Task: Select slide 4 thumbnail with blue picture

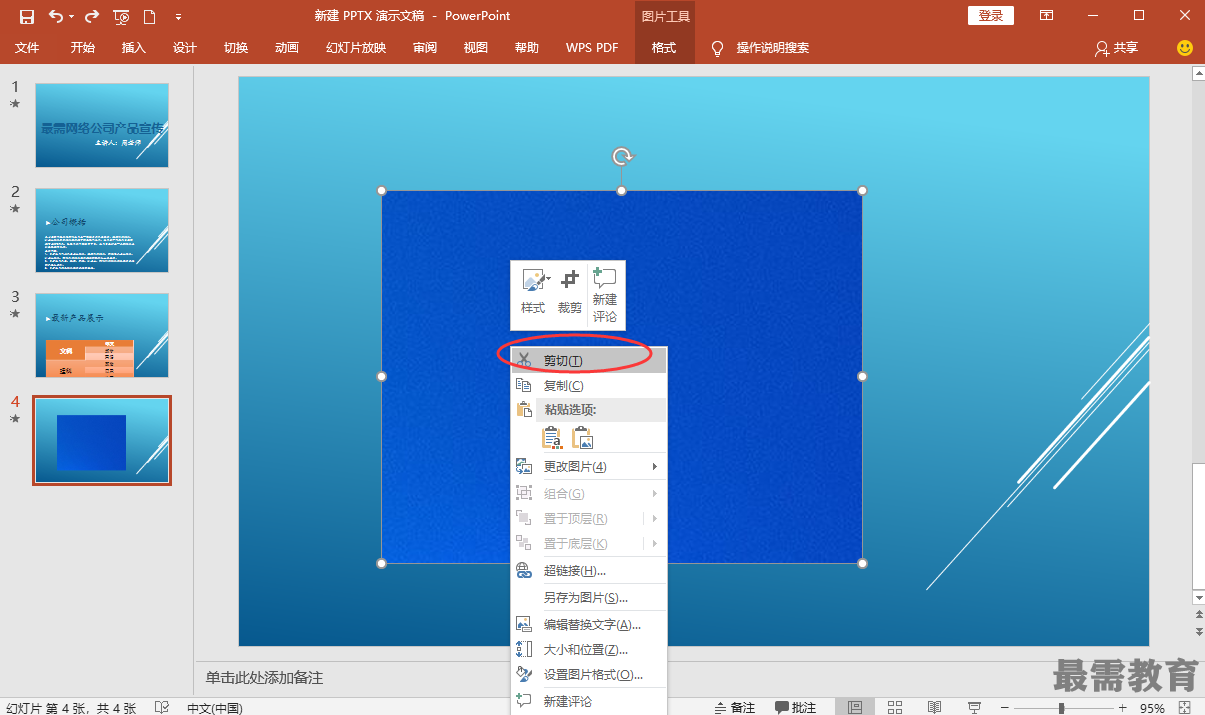Action: [102, 440]
